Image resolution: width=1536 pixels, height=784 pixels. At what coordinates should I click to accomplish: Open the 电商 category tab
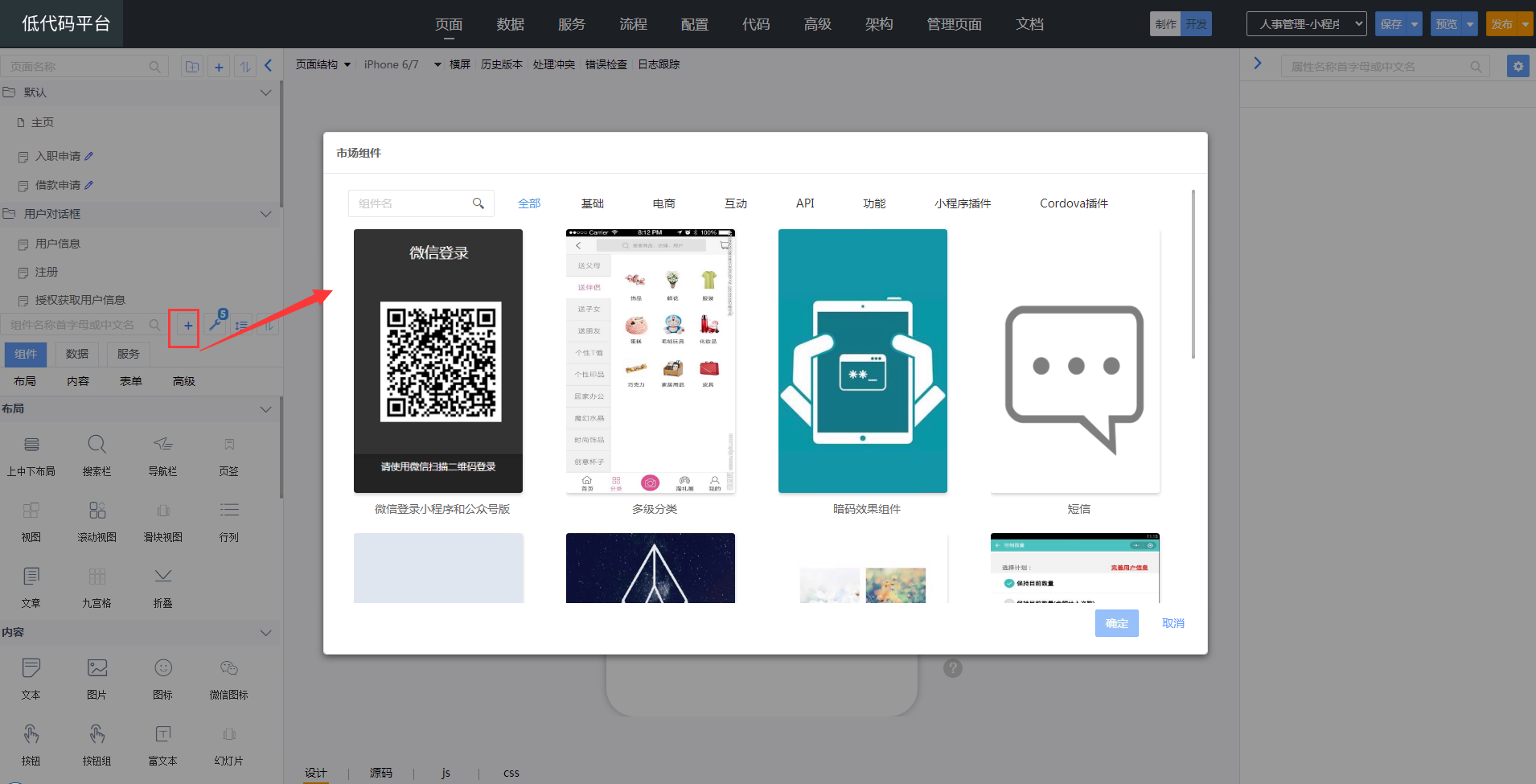click(664, 203)
